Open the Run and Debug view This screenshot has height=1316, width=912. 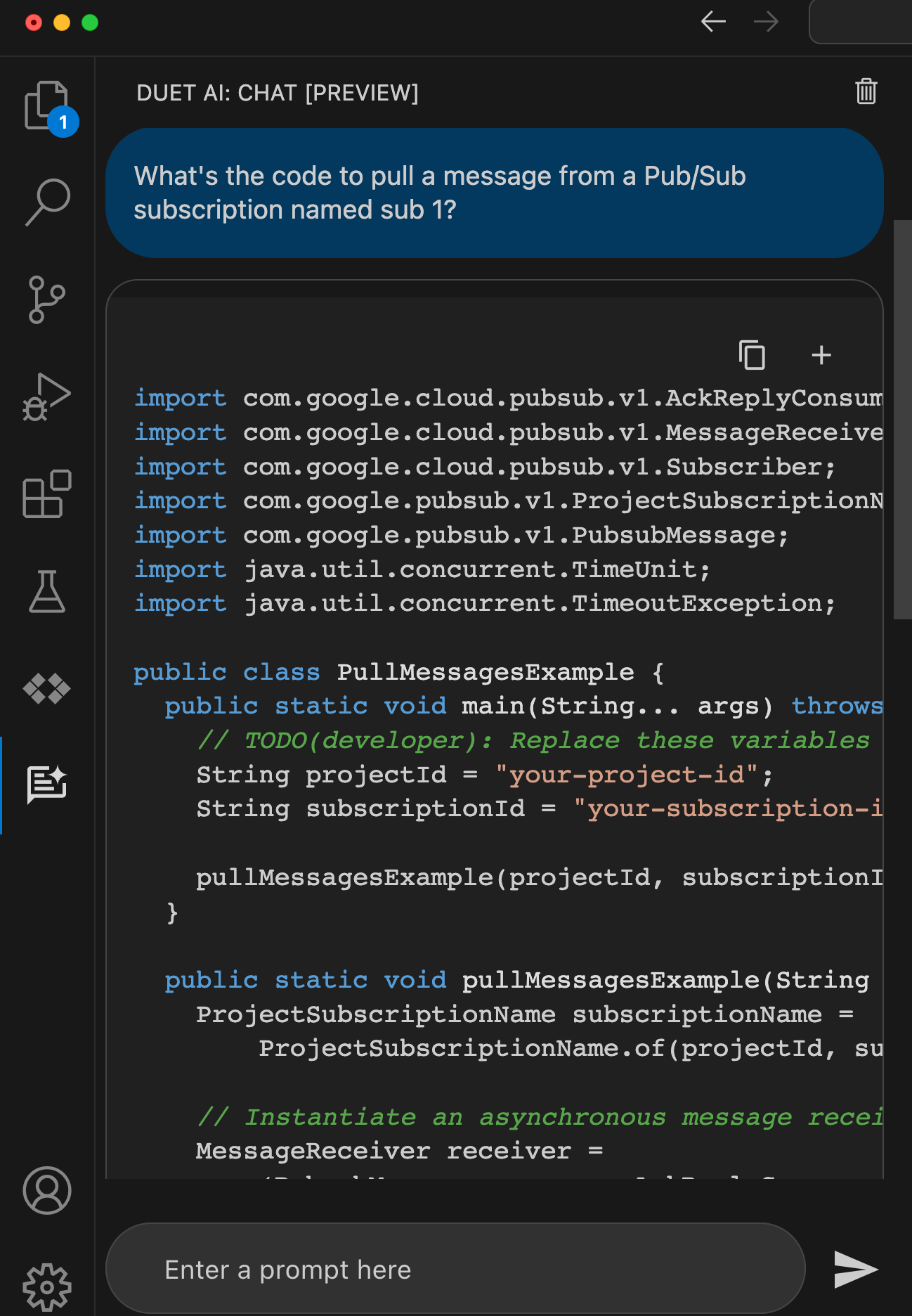pos(47,397)
